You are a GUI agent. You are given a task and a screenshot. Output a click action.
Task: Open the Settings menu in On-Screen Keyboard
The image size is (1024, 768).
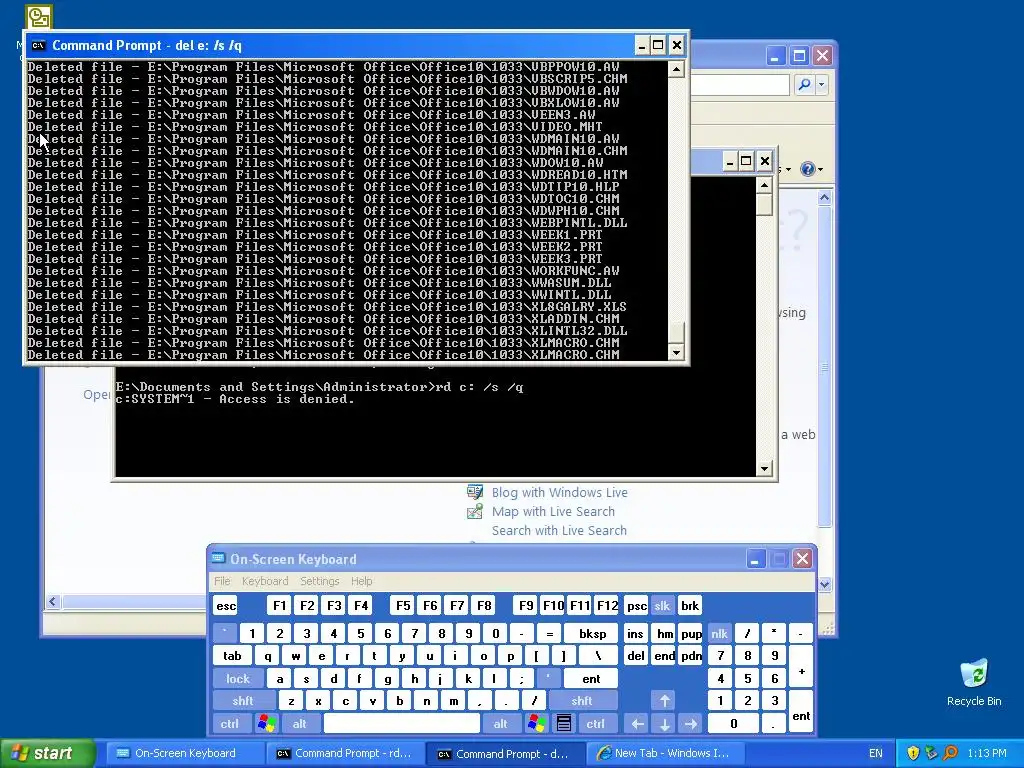[319, 581]
